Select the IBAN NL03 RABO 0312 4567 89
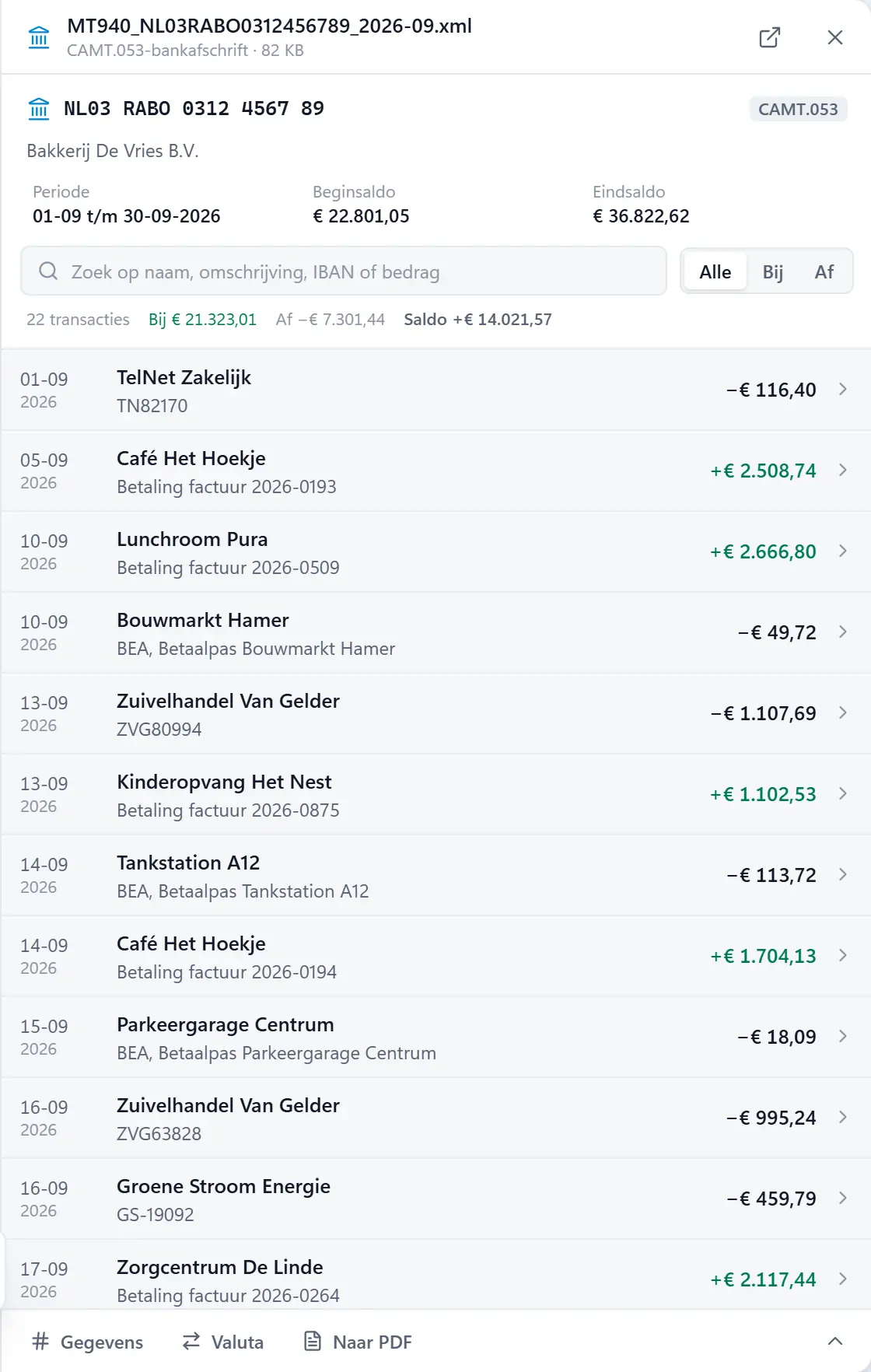The image size is (871, 1372). [x=194, y=109]
